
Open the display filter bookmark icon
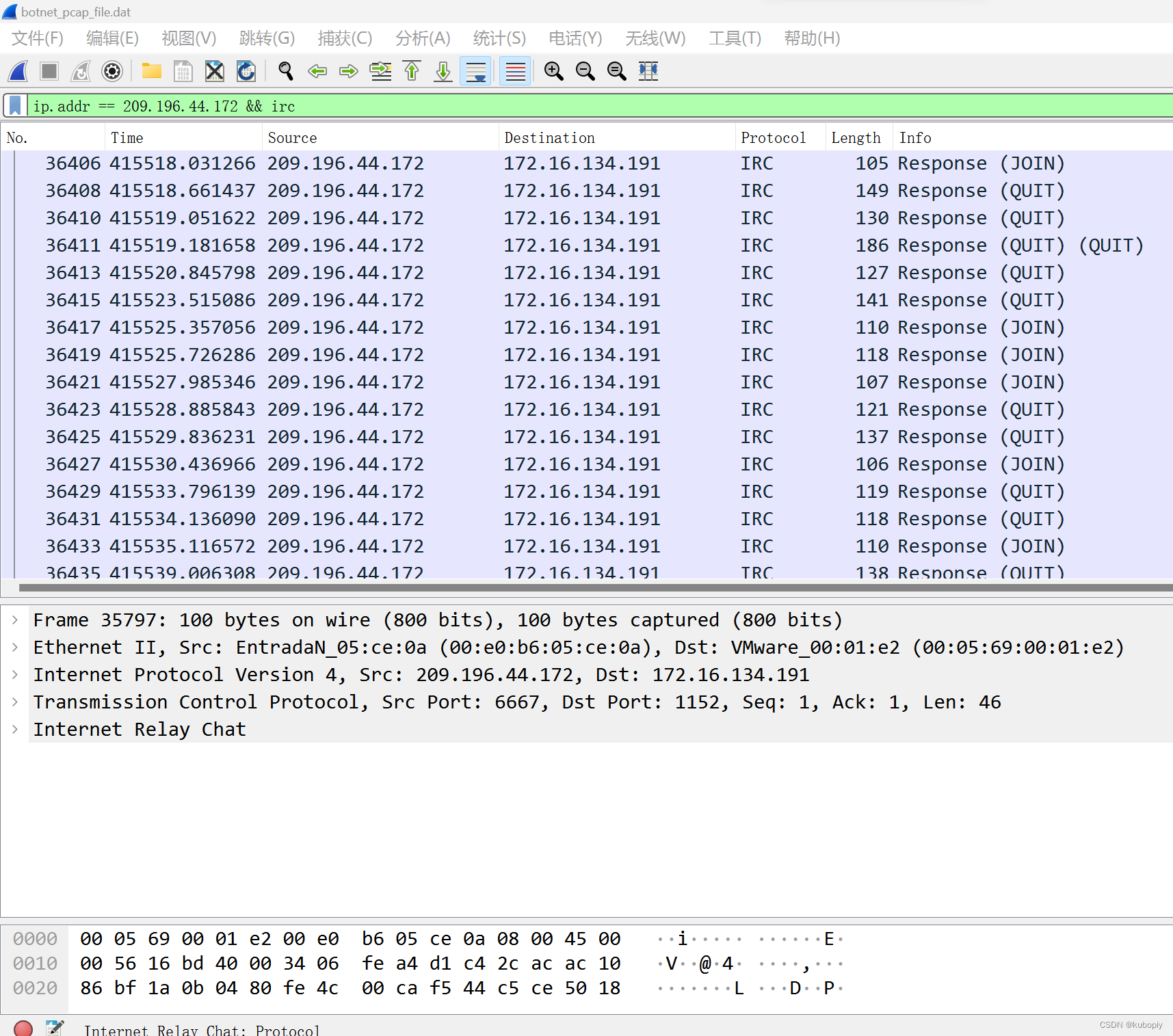pyautogui.click(x=15, y=106)
